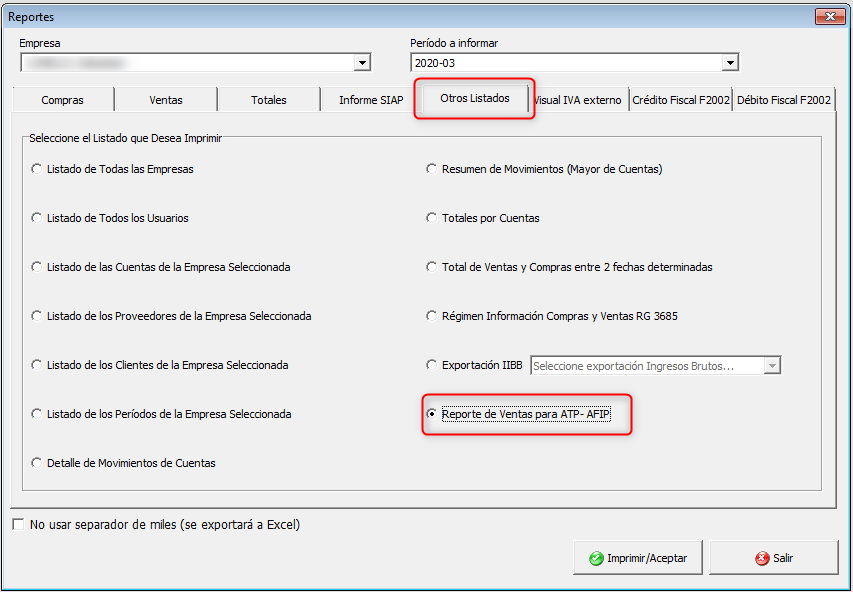
Task: Switch to the Compras tab
Action: 62,100
